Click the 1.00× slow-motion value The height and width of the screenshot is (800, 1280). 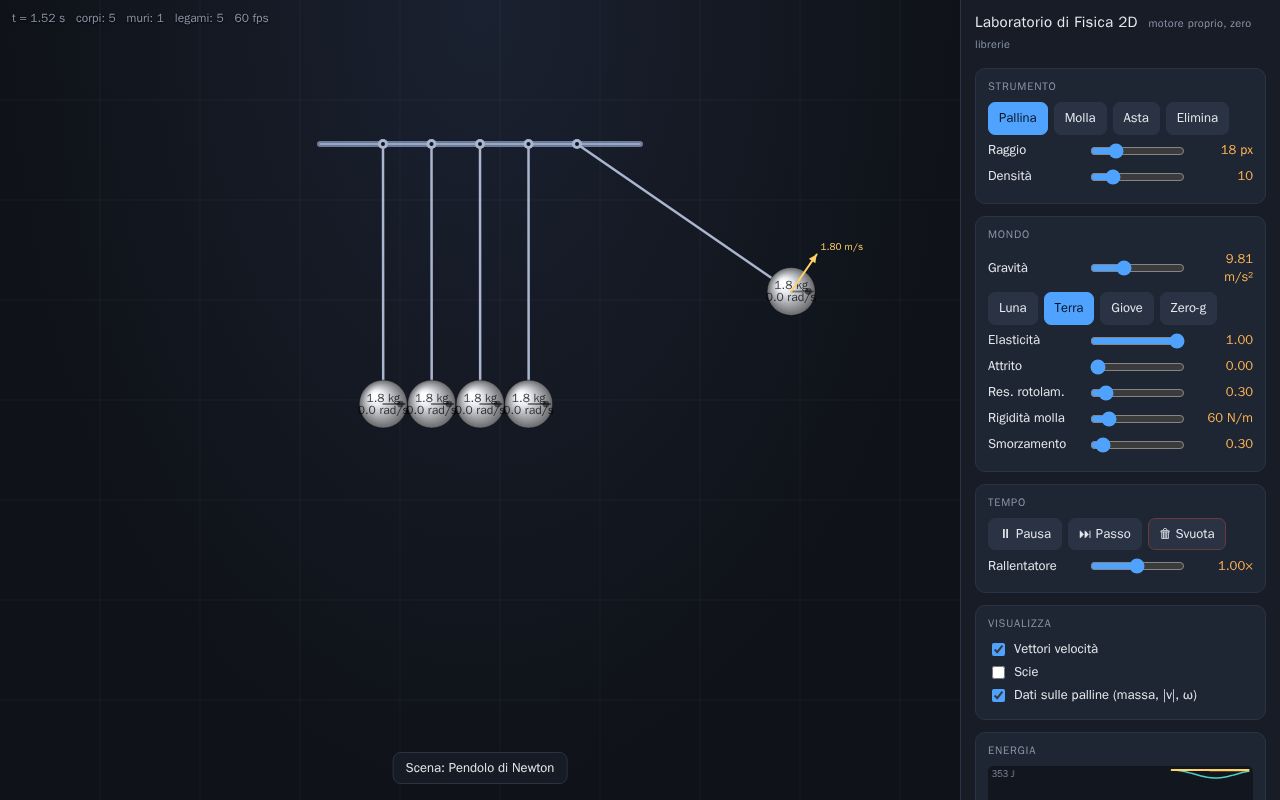coord(1235,566)
